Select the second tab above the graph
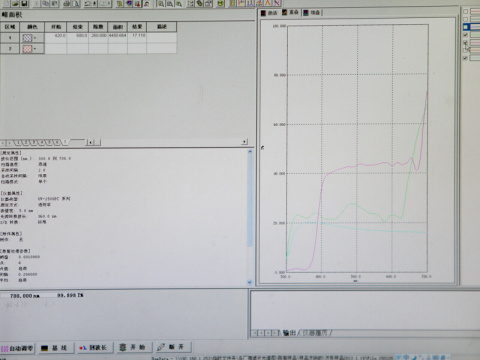Screen dimensions: 480x360 pyautogui.click(x=290, y=12)
